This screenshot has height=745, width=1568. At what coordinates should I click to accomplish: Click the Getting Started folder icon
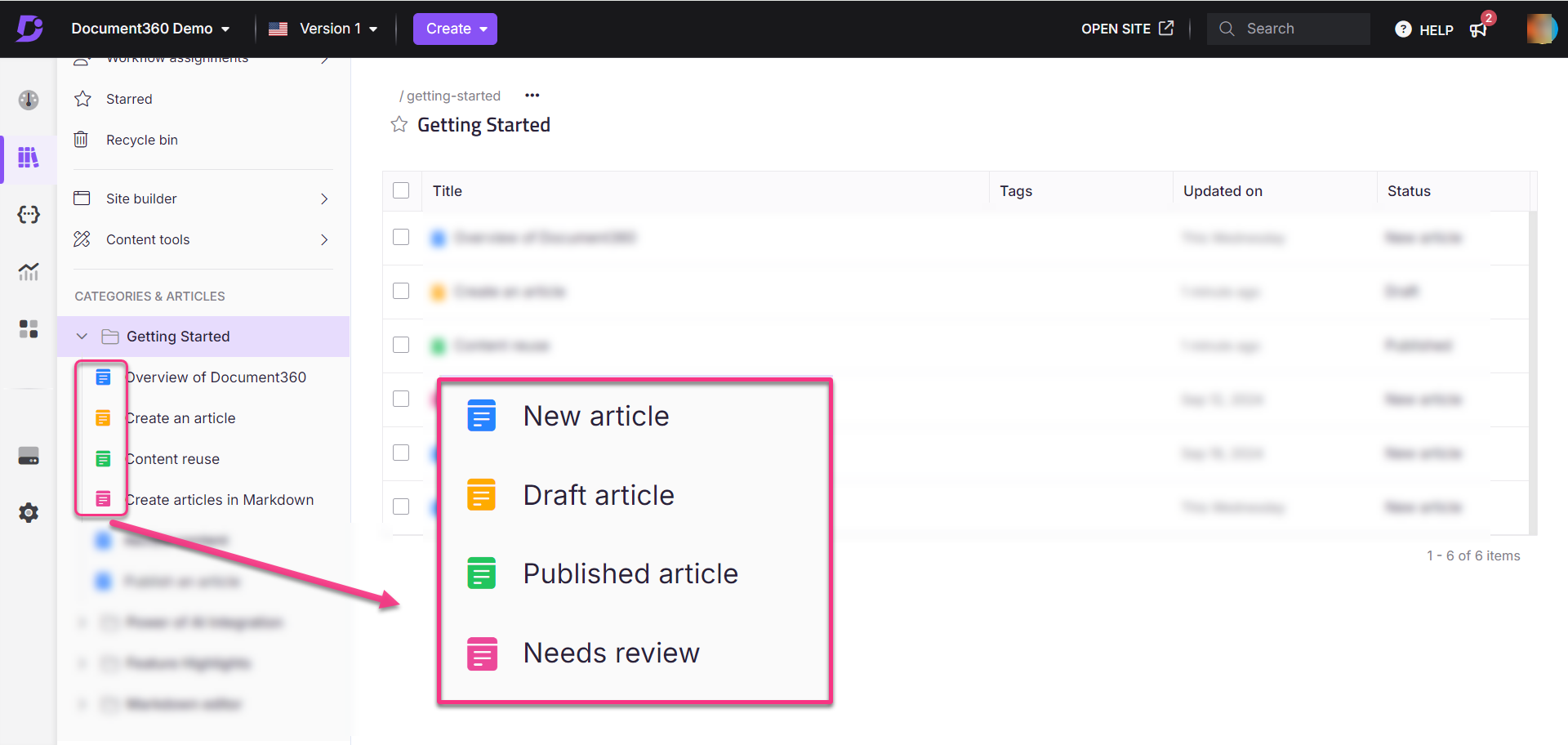110,337
